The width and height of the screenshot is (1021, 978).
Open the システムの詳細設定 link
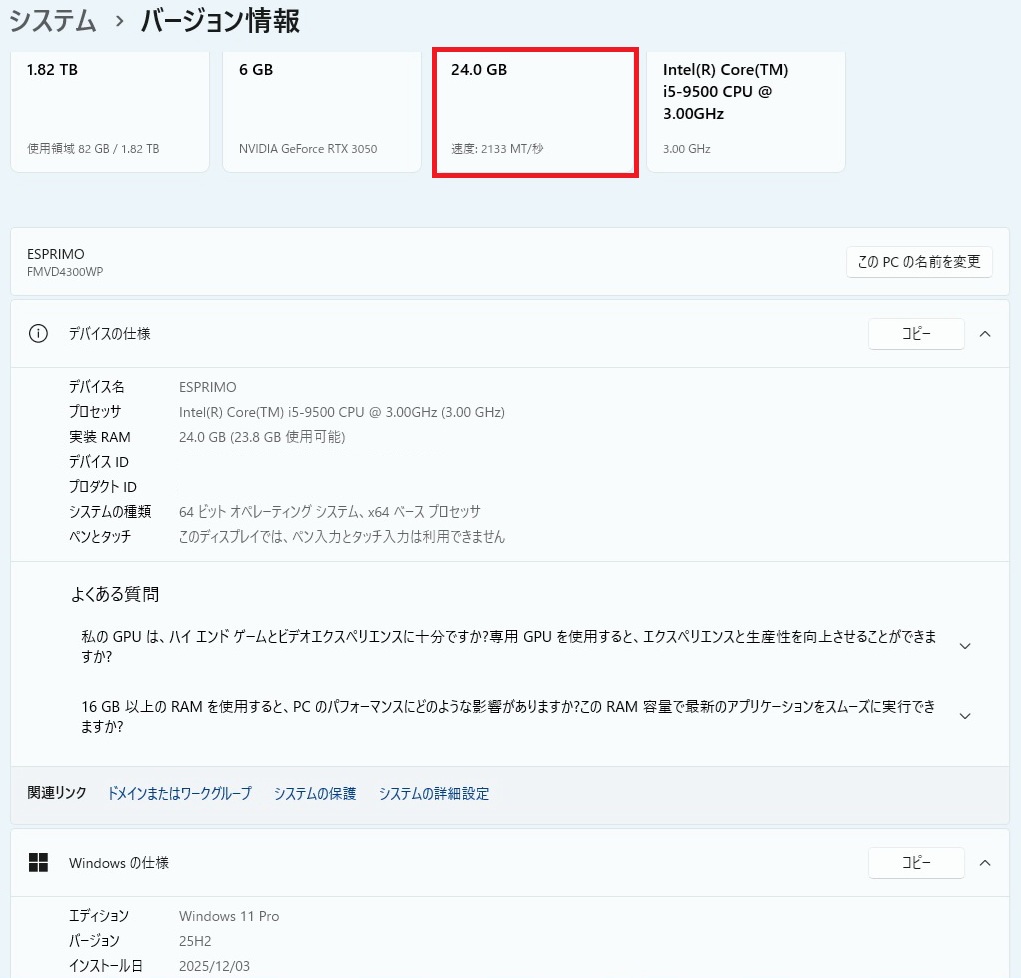(434, 794)
